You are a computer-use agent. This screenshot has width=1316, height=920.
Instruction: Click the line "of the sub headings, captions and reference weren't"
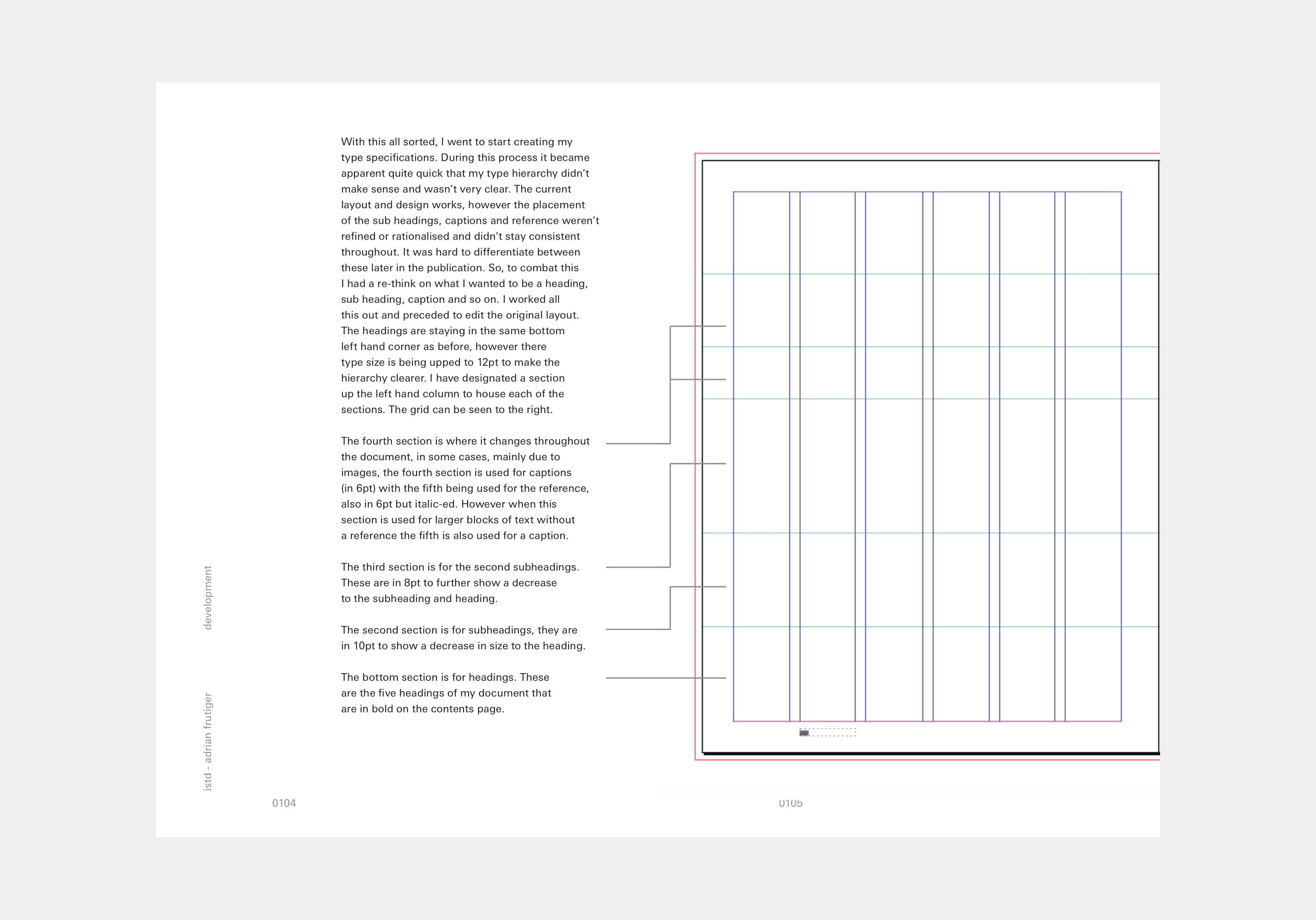pos(470,221)
